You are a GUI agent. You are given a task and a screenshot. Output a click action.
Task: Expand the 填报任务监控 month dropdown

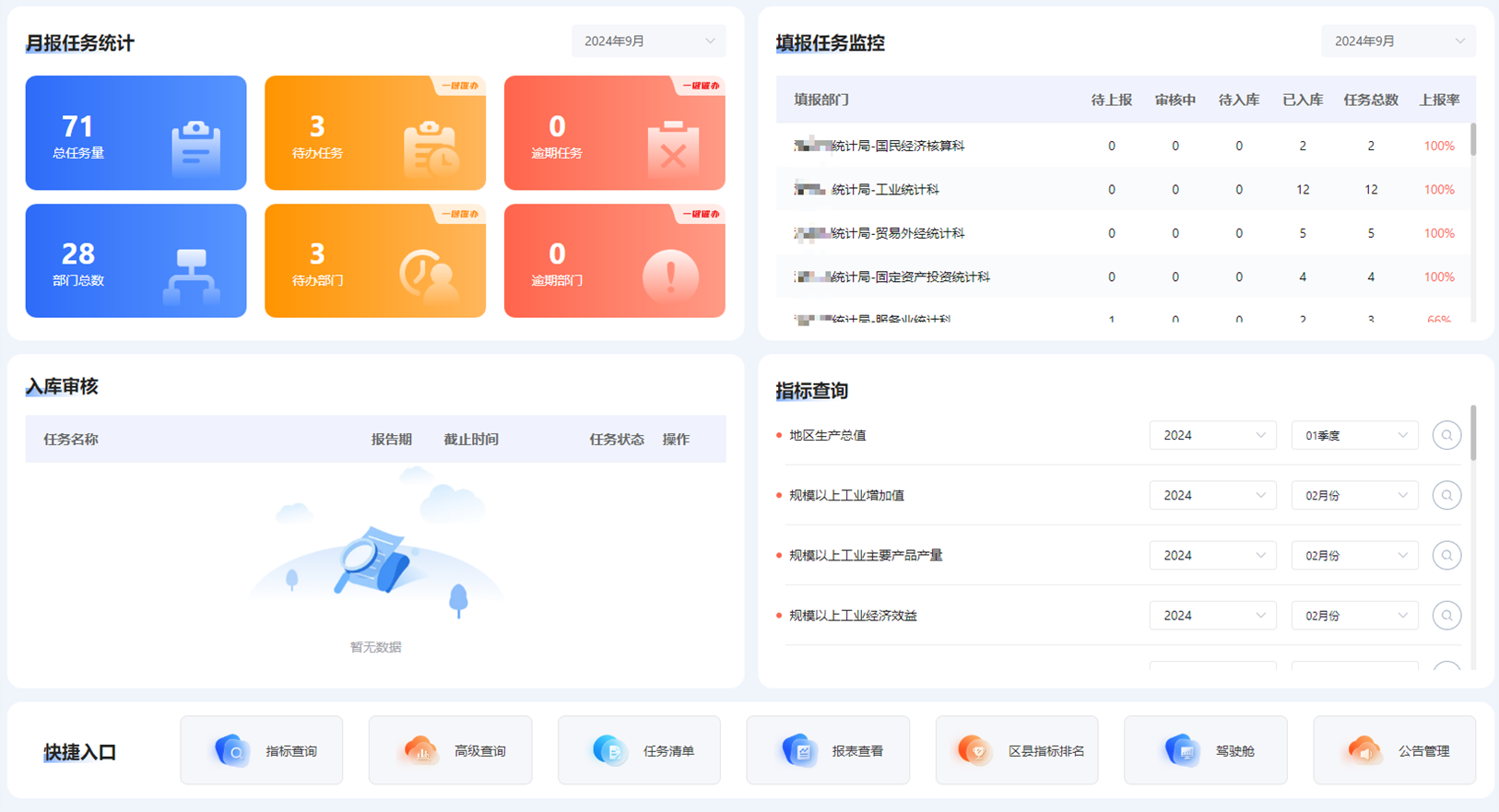click(x=1398, y=41)
